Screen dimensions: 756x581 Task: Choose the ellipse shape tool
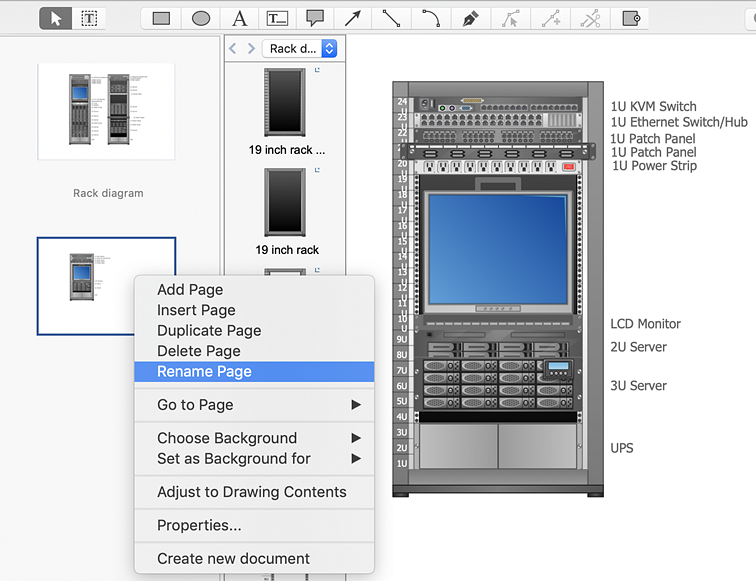pyautogui.click(x=201, y=18)
